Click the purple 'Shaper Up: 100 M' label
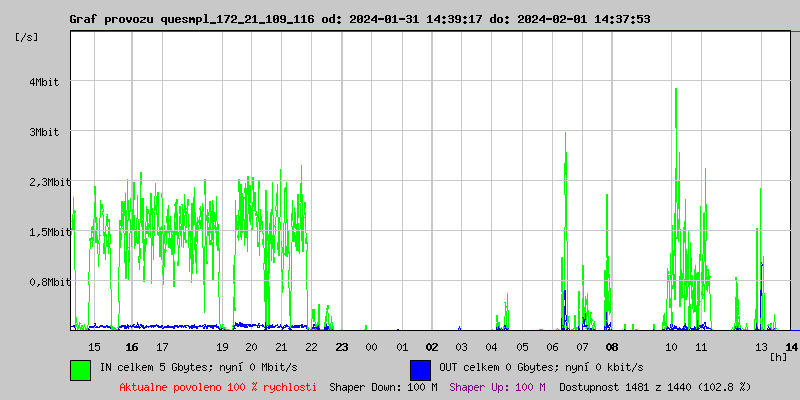The width and height of the screenshot is (800, 400). pos(497,387)
